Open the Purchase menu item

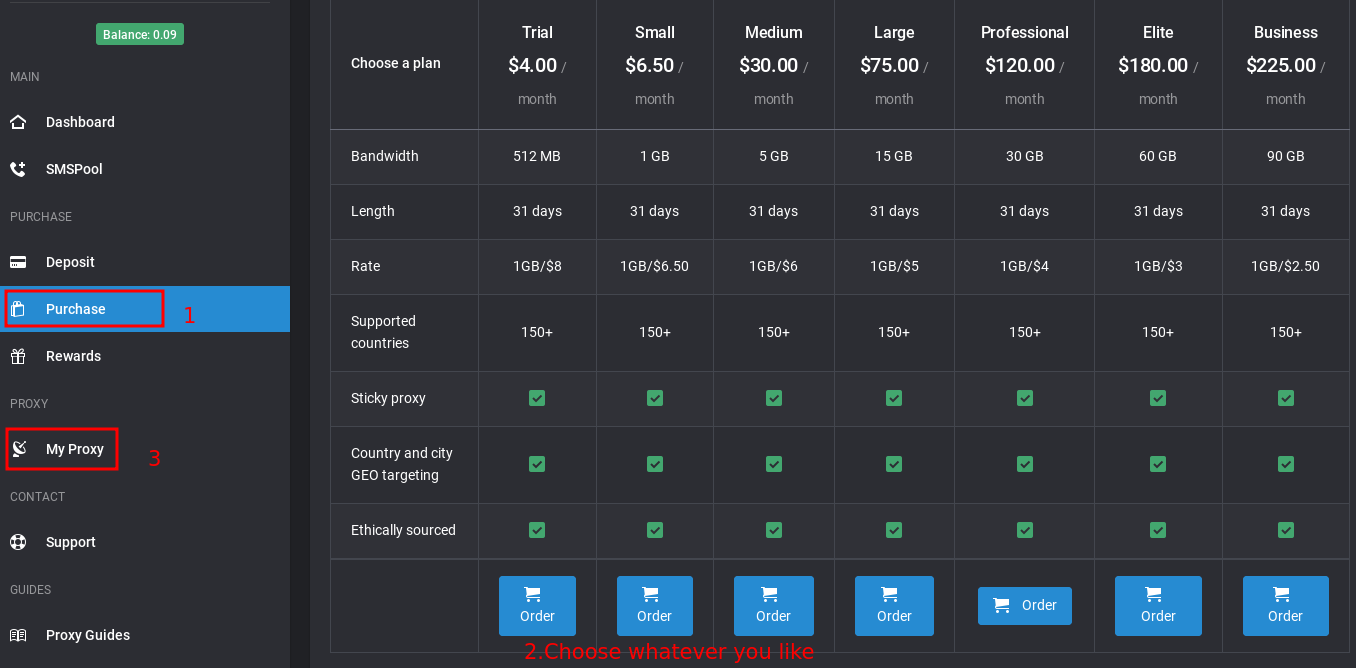coord(76,309)
